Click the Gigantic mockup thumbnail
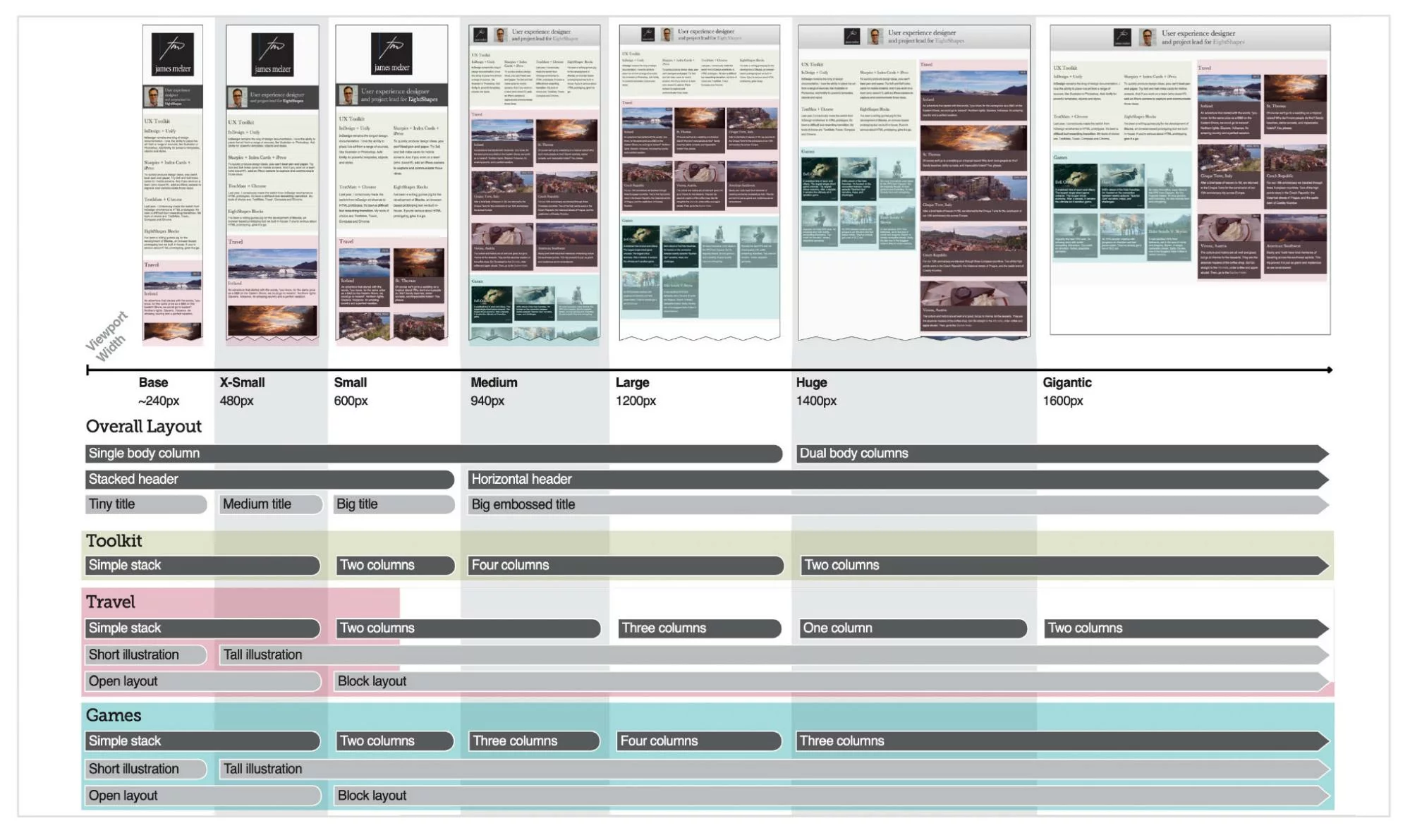Viewport: 1410px width, 840px height. (x=1189, y=180)
